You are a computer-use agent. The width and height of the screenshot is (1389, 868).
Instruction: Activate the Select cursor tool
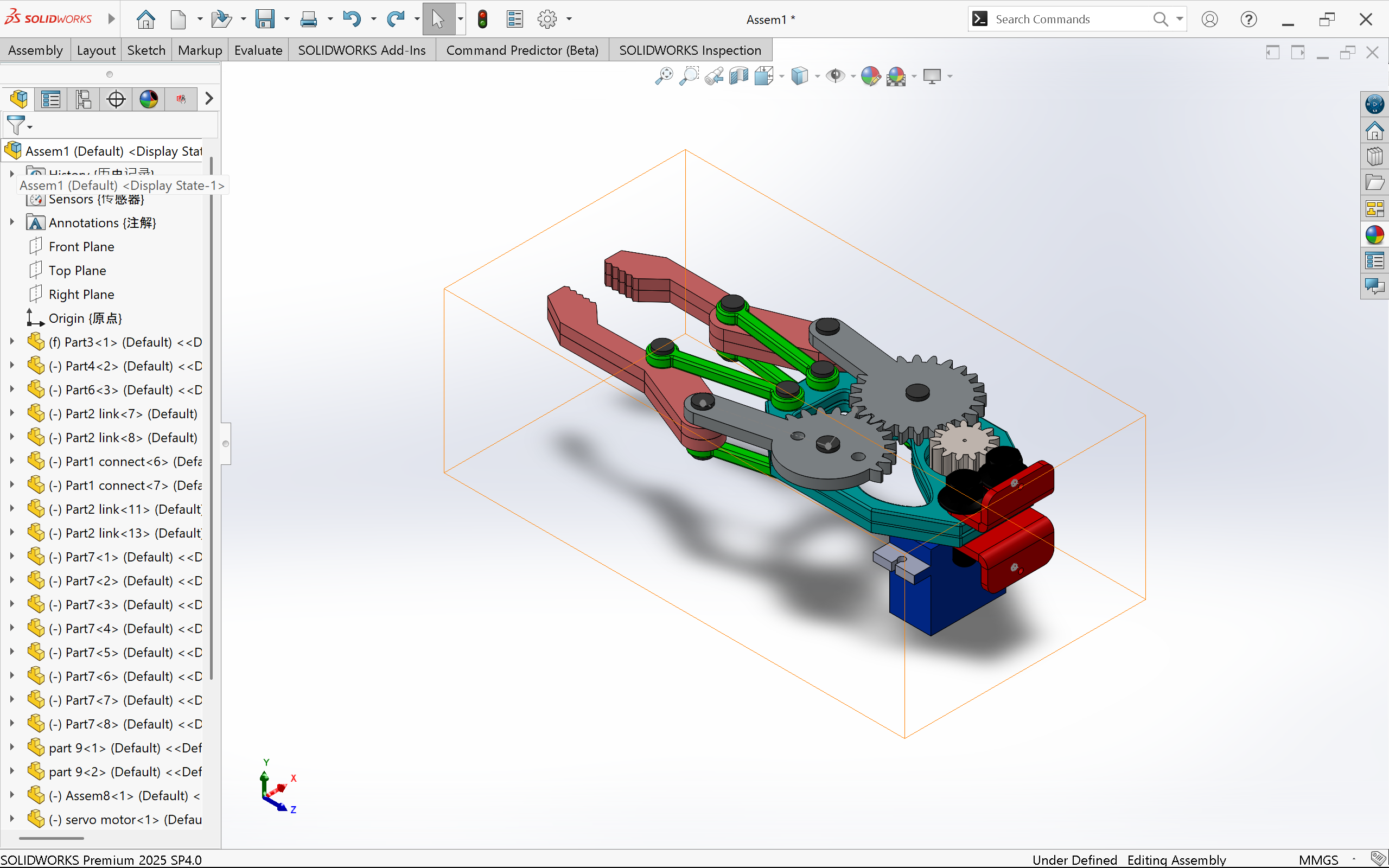click(438, 19)
